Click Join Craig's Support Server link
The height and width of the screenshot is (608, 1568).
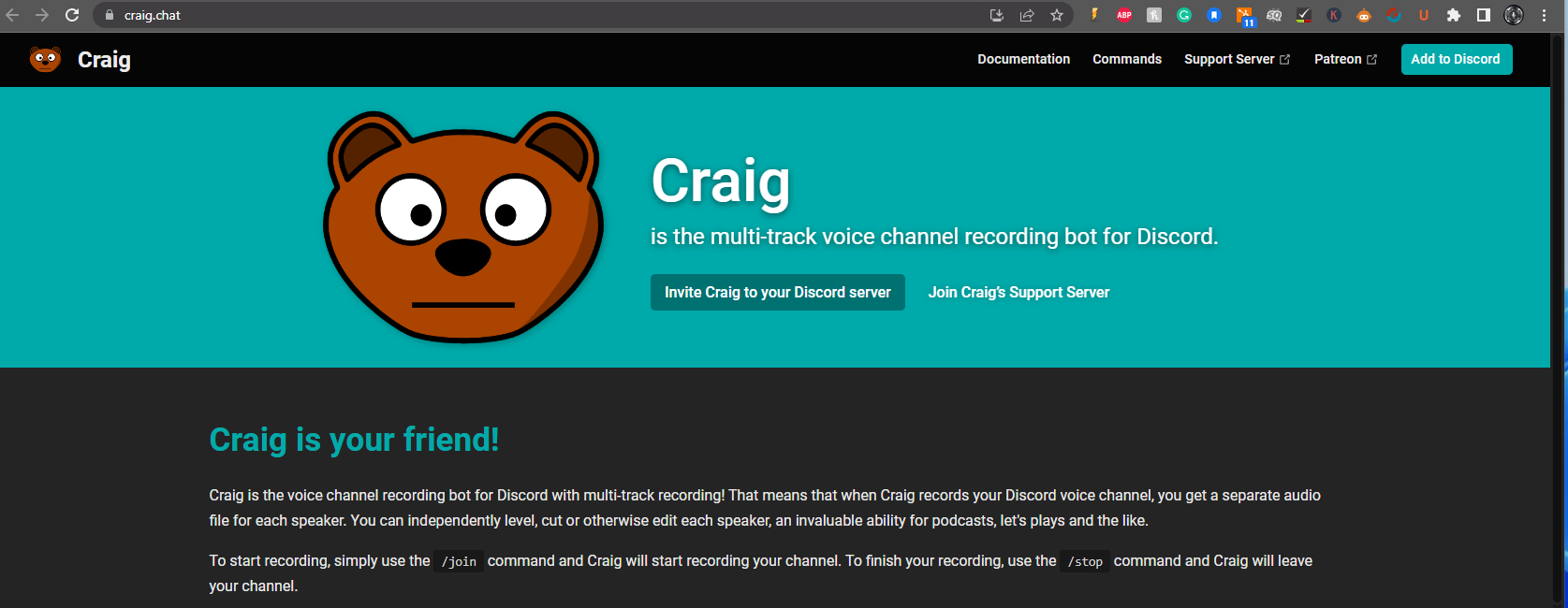coord(1018,292)
